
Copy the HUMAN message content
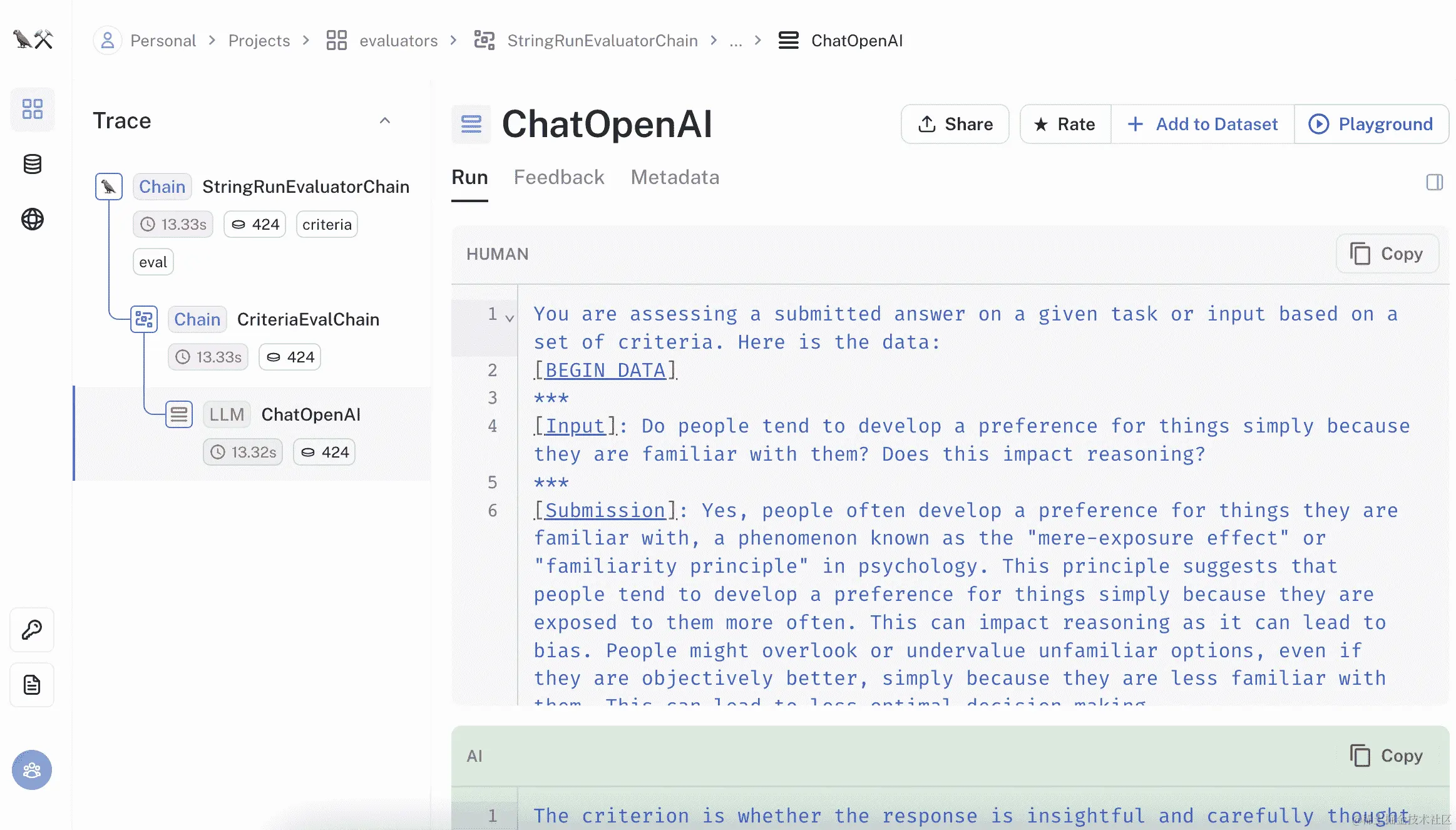point(1387,254)
